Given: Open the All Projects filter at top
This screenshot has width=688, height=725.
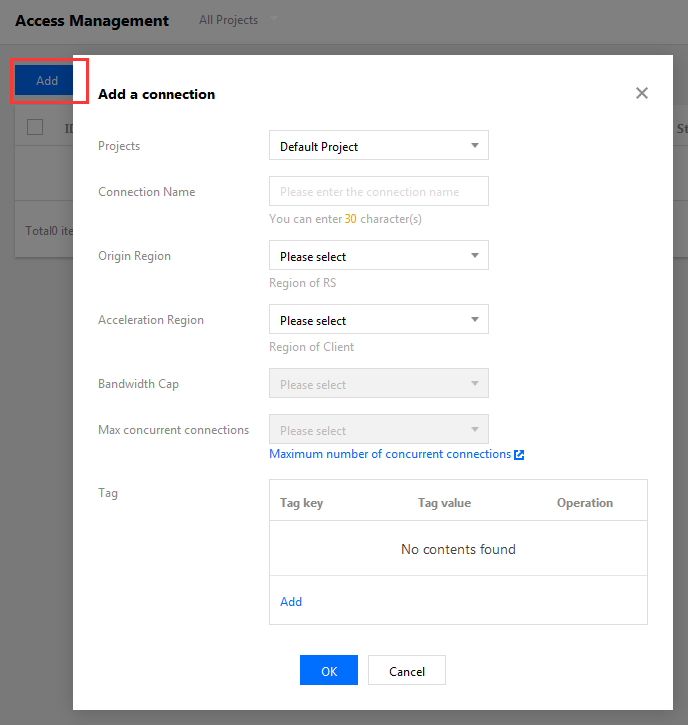Looking at the screenshot, I should [x=238, y=20].
